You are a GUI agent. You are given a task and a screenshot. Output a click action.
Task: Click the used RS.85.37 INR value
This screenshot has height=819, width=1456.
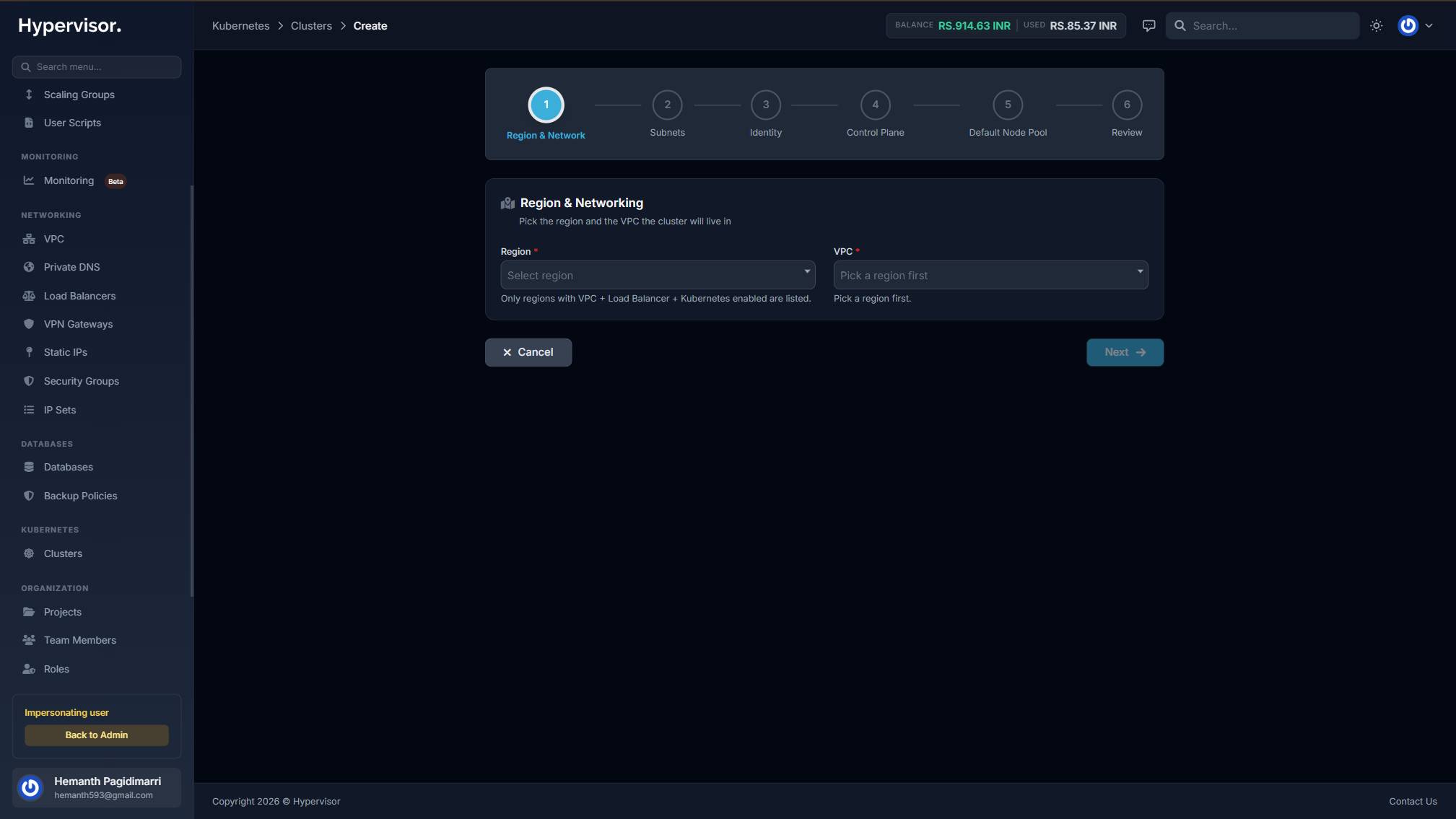pyautogui.click(x=1083, y=26)
